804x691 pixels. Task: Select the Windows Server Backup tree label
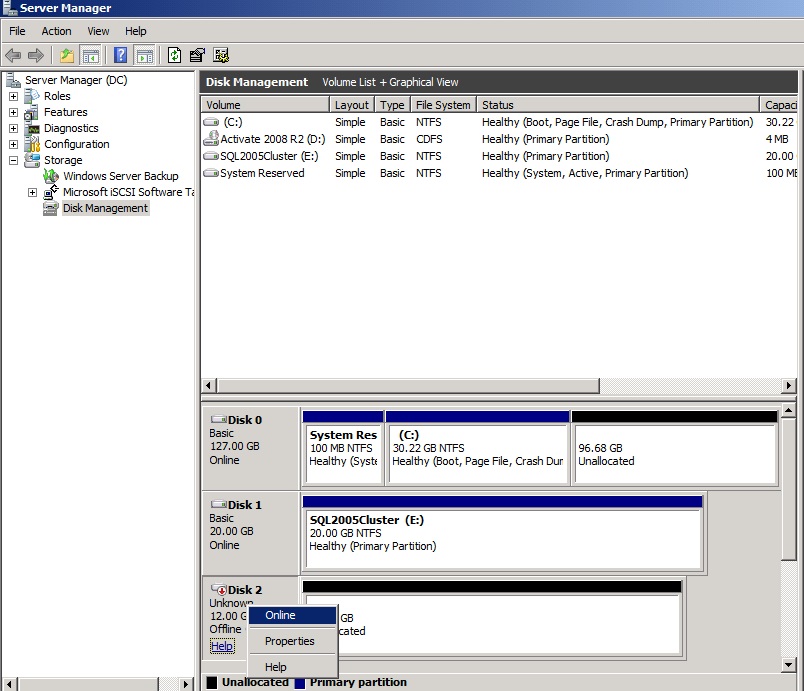coord(121,176)
